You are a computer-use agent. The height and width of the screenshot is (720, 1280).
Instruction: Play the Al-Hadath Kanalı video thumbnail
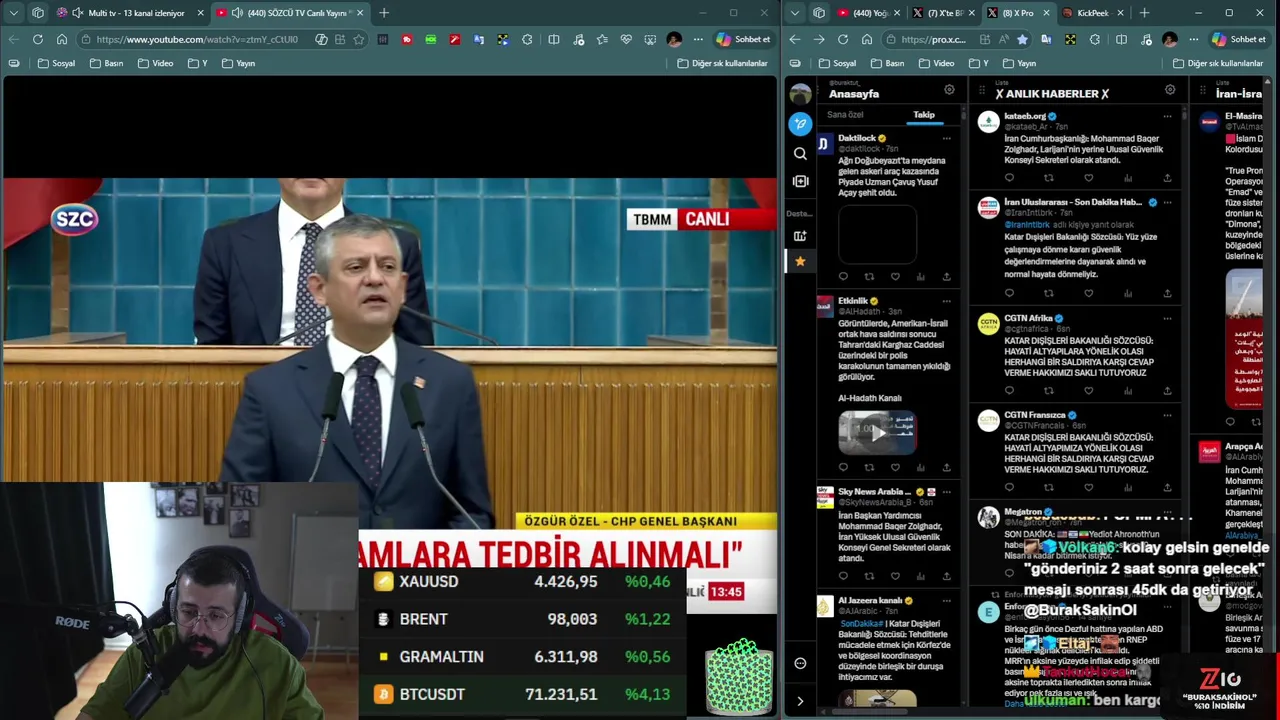pos(877,433)
